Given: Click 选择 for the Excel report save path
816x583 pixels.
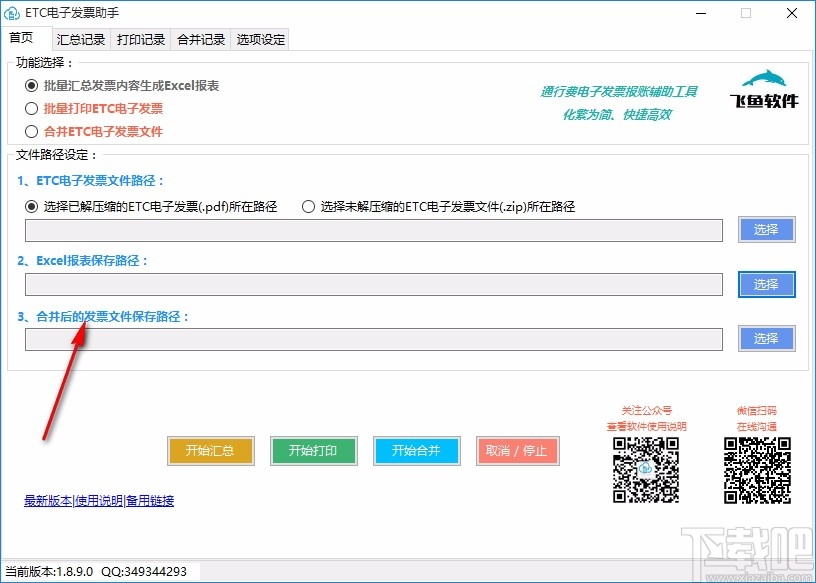Looking at the screenshot, I should pos(766,284).
